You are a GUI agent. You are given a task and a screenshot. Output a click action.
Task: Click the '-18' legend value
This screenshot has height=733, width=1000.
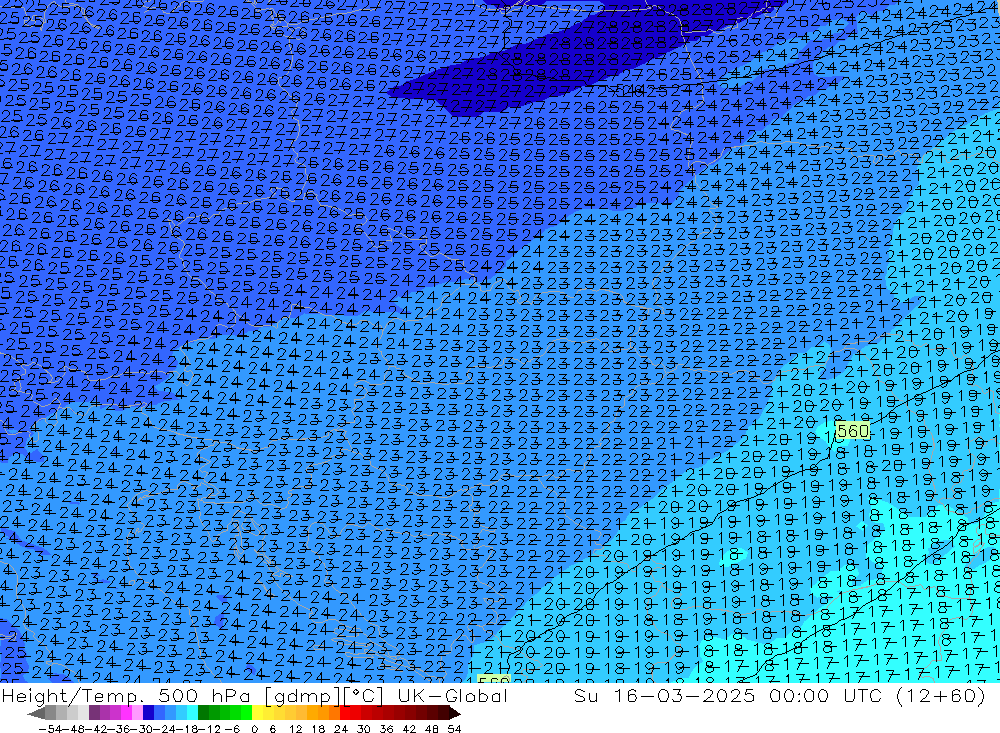click(188, 729)
